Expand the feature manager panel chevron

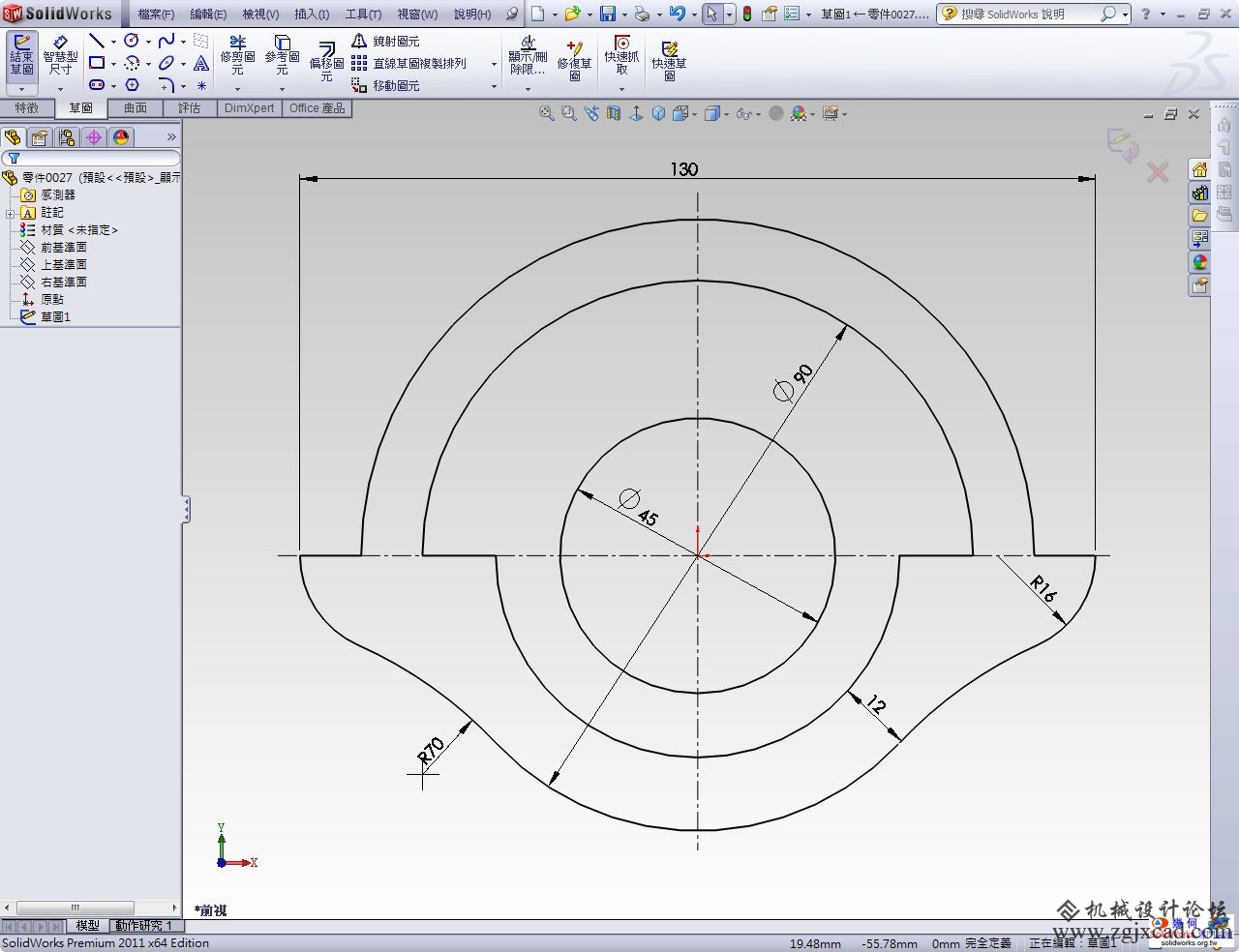[x=171, y=136]
